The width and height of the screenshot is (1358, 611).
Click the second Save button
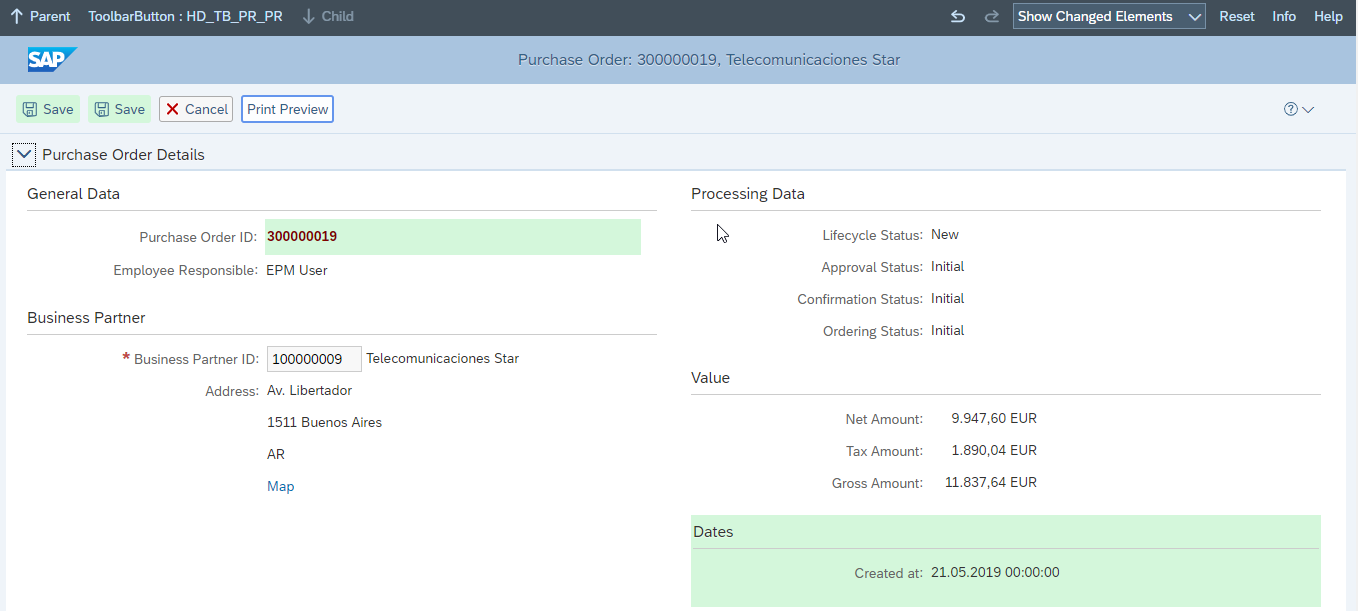(x=119, y=109)
